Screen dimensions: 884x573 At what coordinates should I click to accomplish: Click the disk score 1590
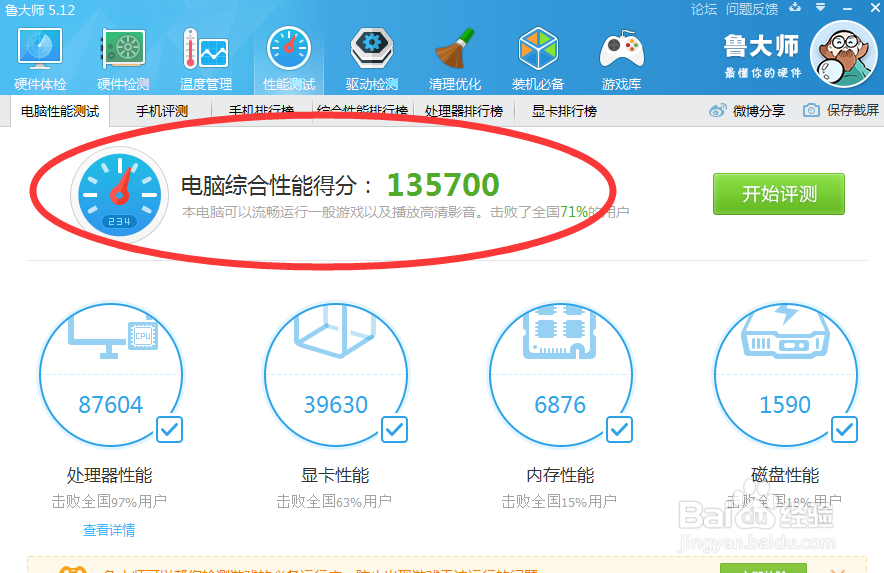(785, 404)
